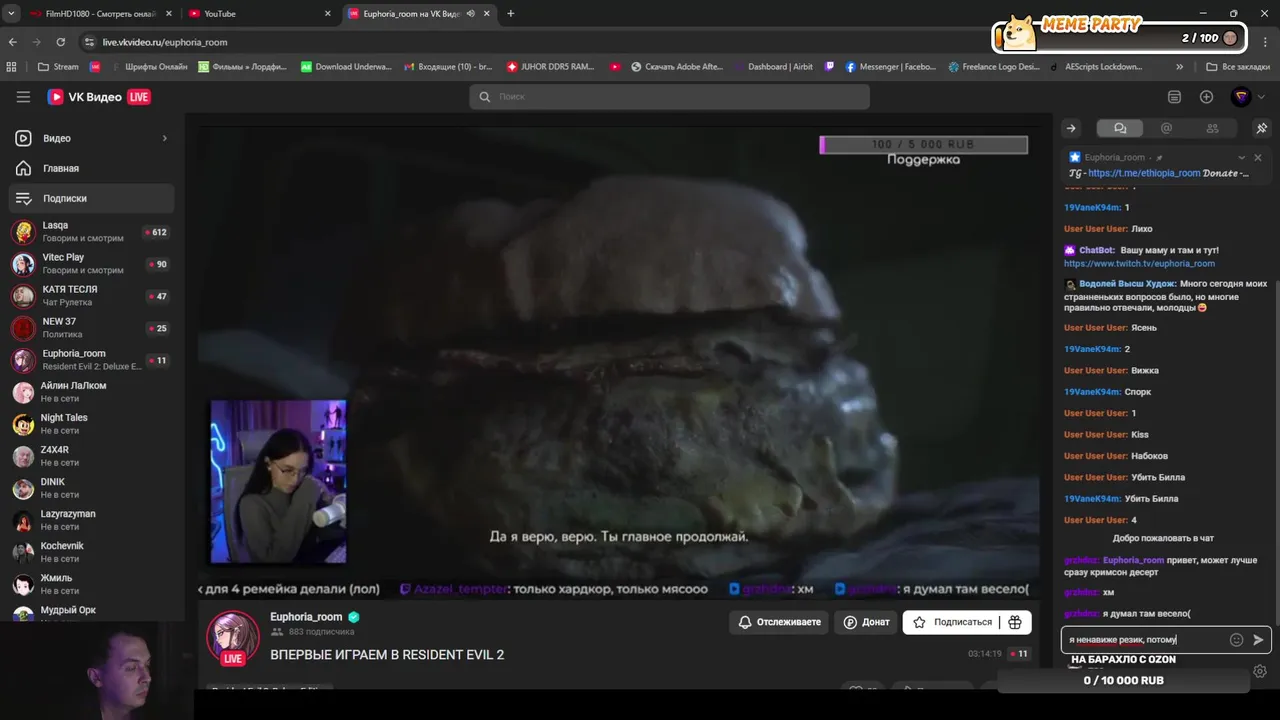Open Euphoria_room in the sidebar list
The width and height of the screenshot is (1280, 720).
click(x=91, y=360)
